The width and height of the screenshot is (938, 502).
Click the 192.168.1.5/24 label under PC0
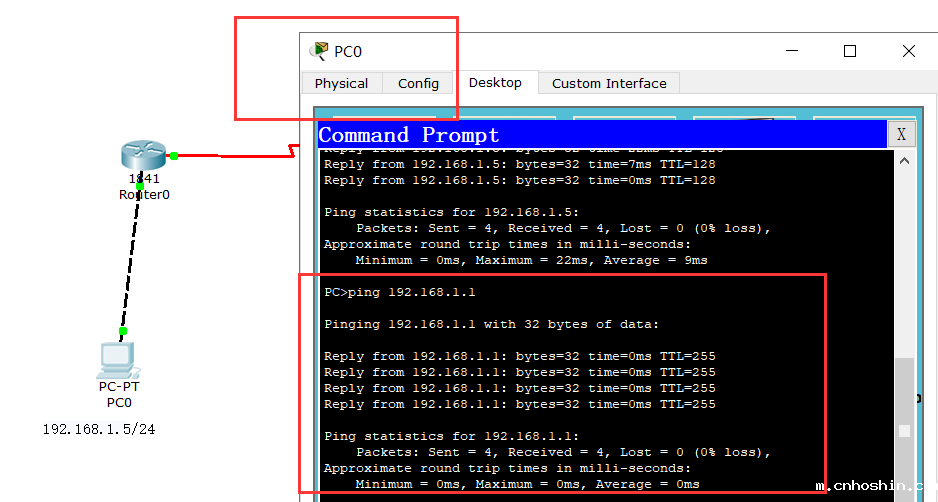point(99,429)
